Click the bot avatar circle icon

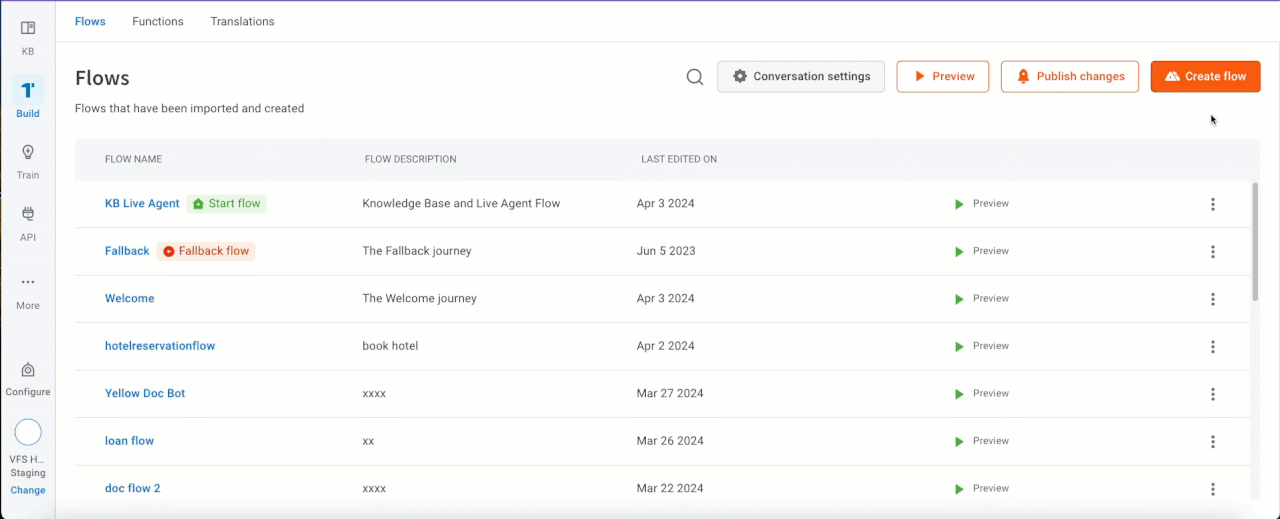coord(28,432)
